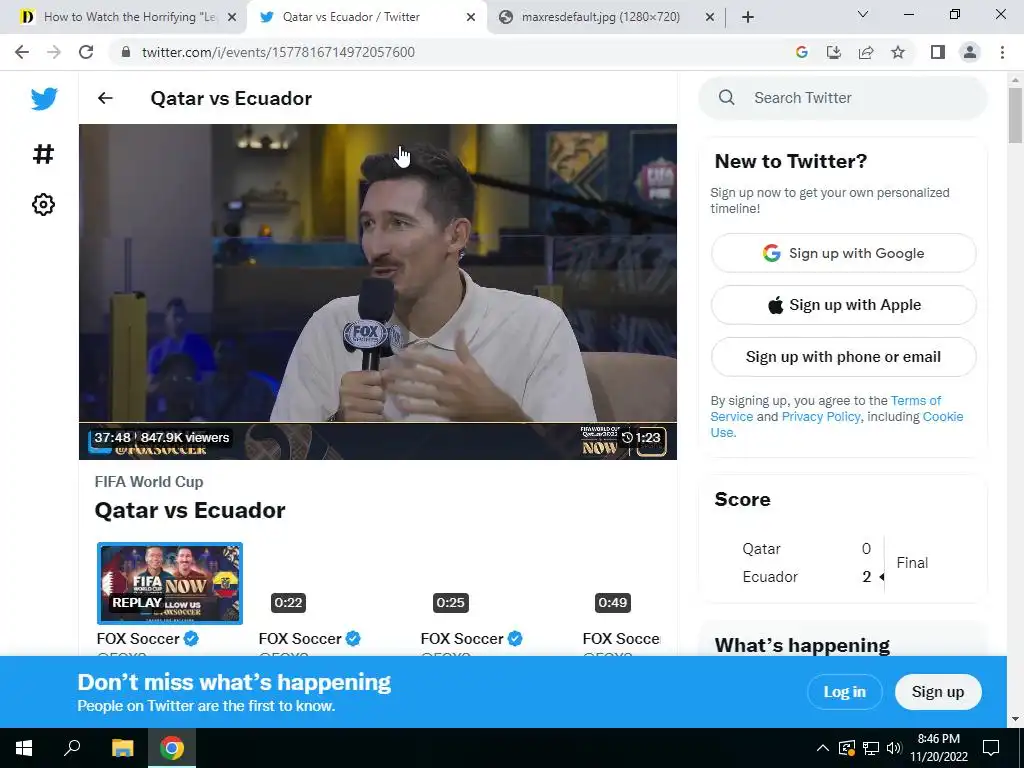Click the URL address bar
Screen dimensions: 1024x768
[451, 52]
